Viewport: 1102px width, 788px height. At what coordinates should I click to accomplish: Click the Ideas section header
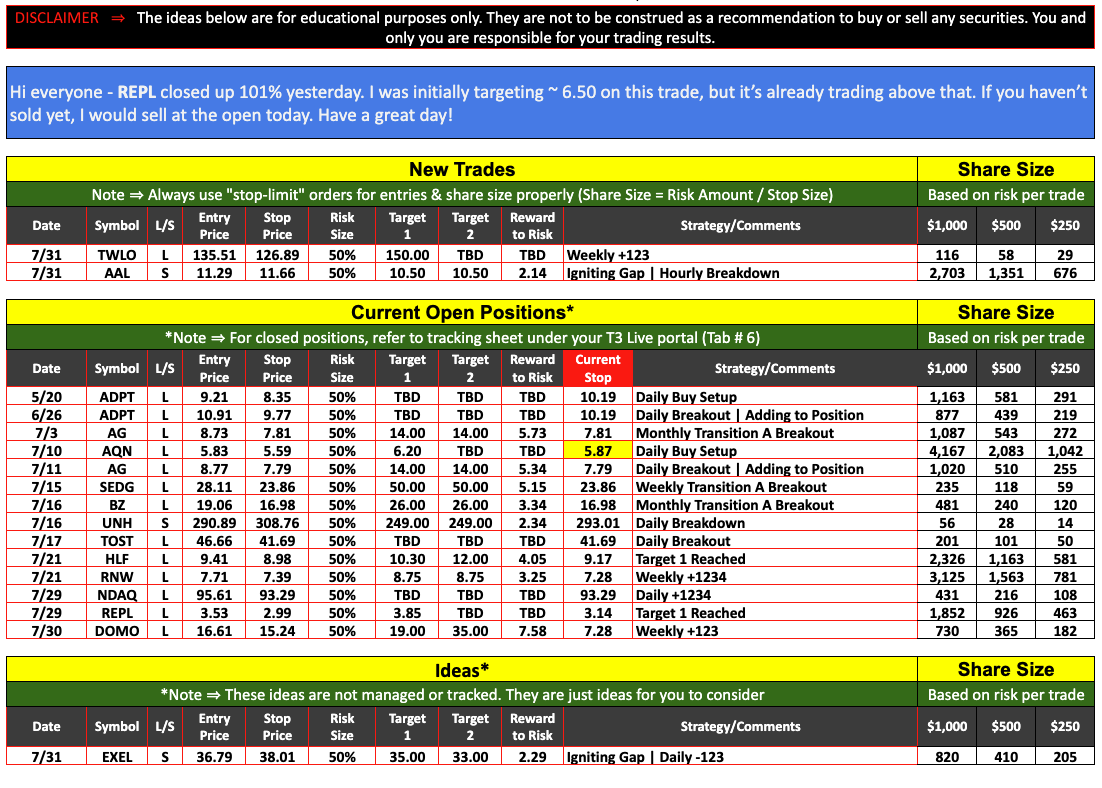461,669
